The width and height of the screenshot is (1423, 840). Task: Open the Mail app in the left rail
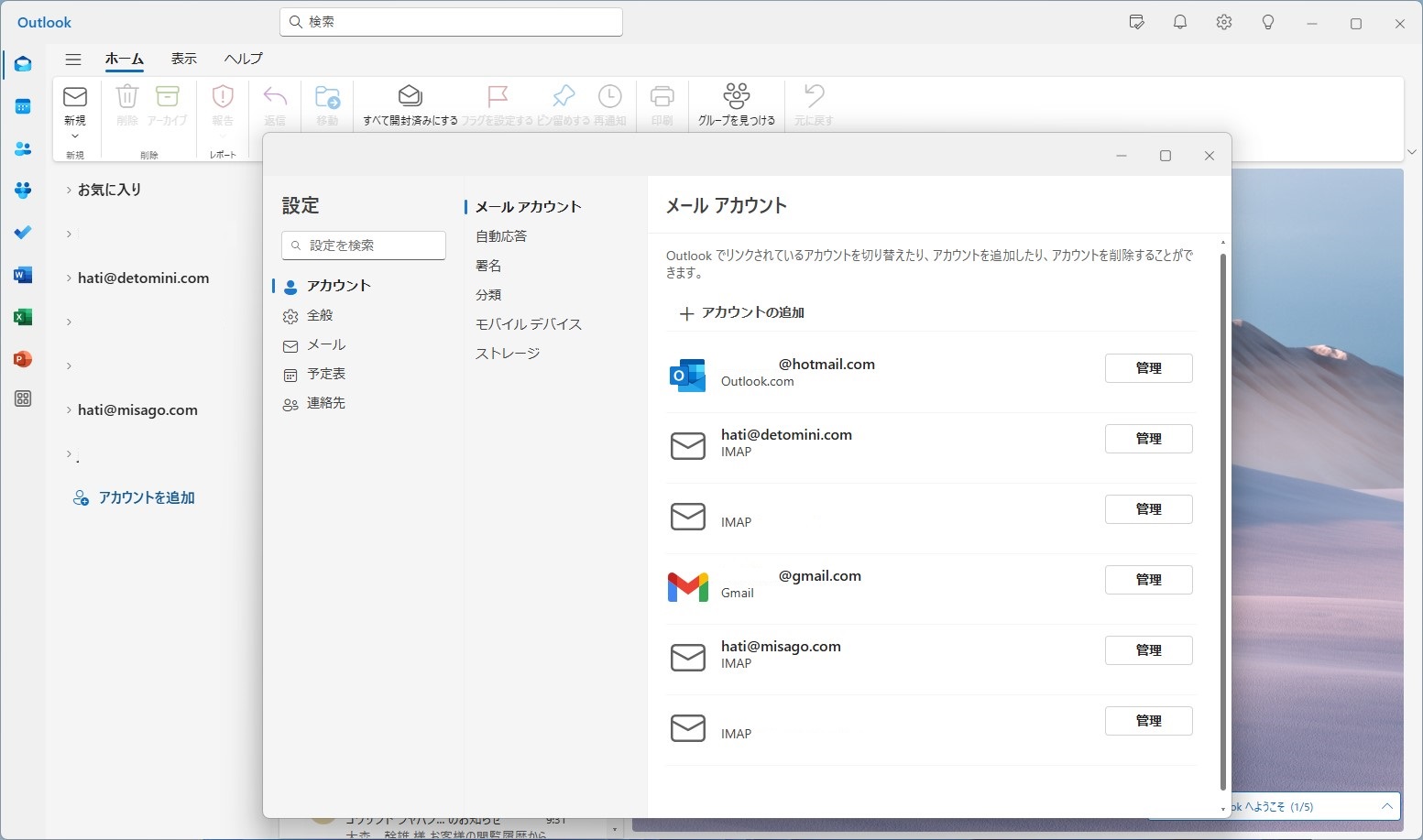coord(23,64)
